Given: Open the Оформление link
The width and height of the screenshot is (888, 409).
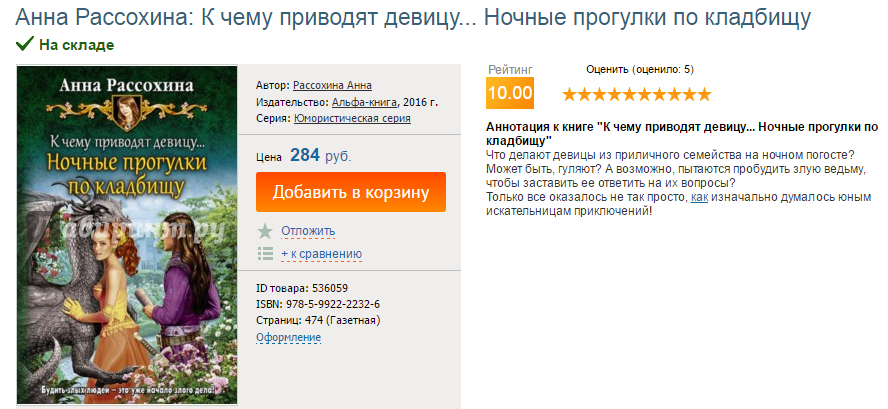Looking at the screenshot, I should coord(288,337).
